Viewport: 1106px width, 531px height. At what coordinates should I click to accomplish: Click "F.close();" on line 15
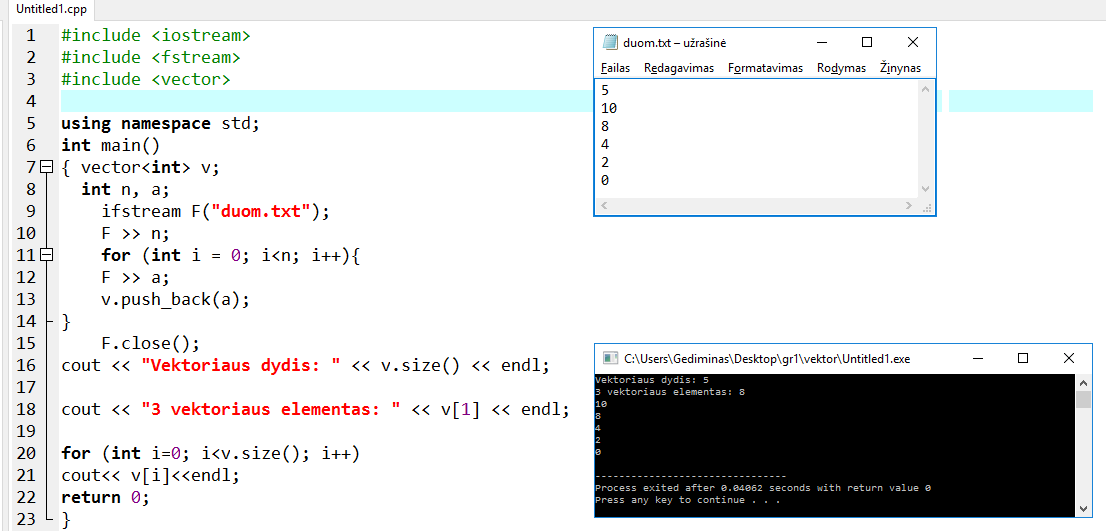click(151, 343)
